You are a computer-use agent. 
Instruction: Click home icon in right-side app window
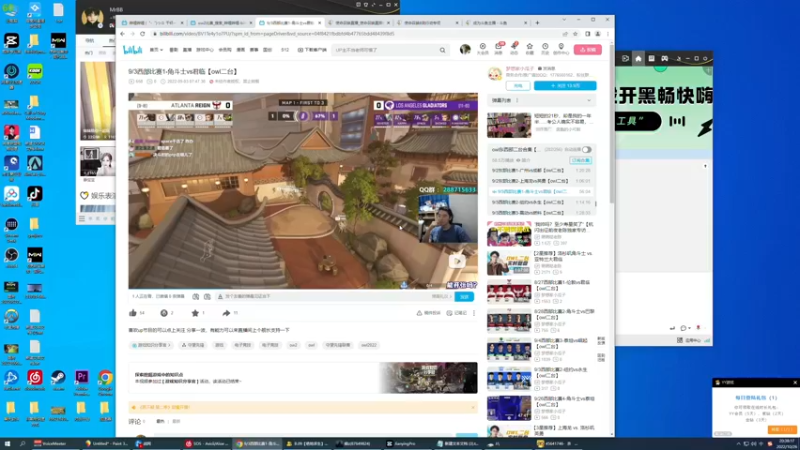(638, 59)
